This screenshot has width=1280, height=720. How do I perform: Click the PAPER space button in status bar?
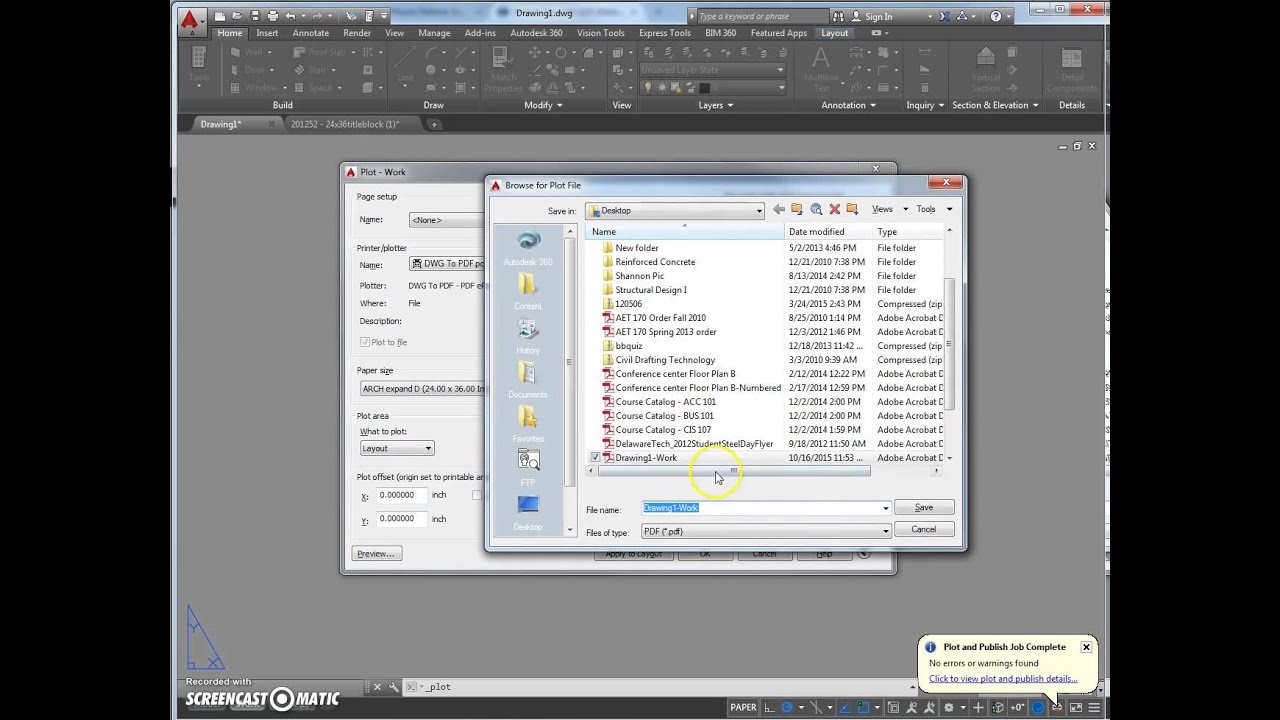coord(744,707)
